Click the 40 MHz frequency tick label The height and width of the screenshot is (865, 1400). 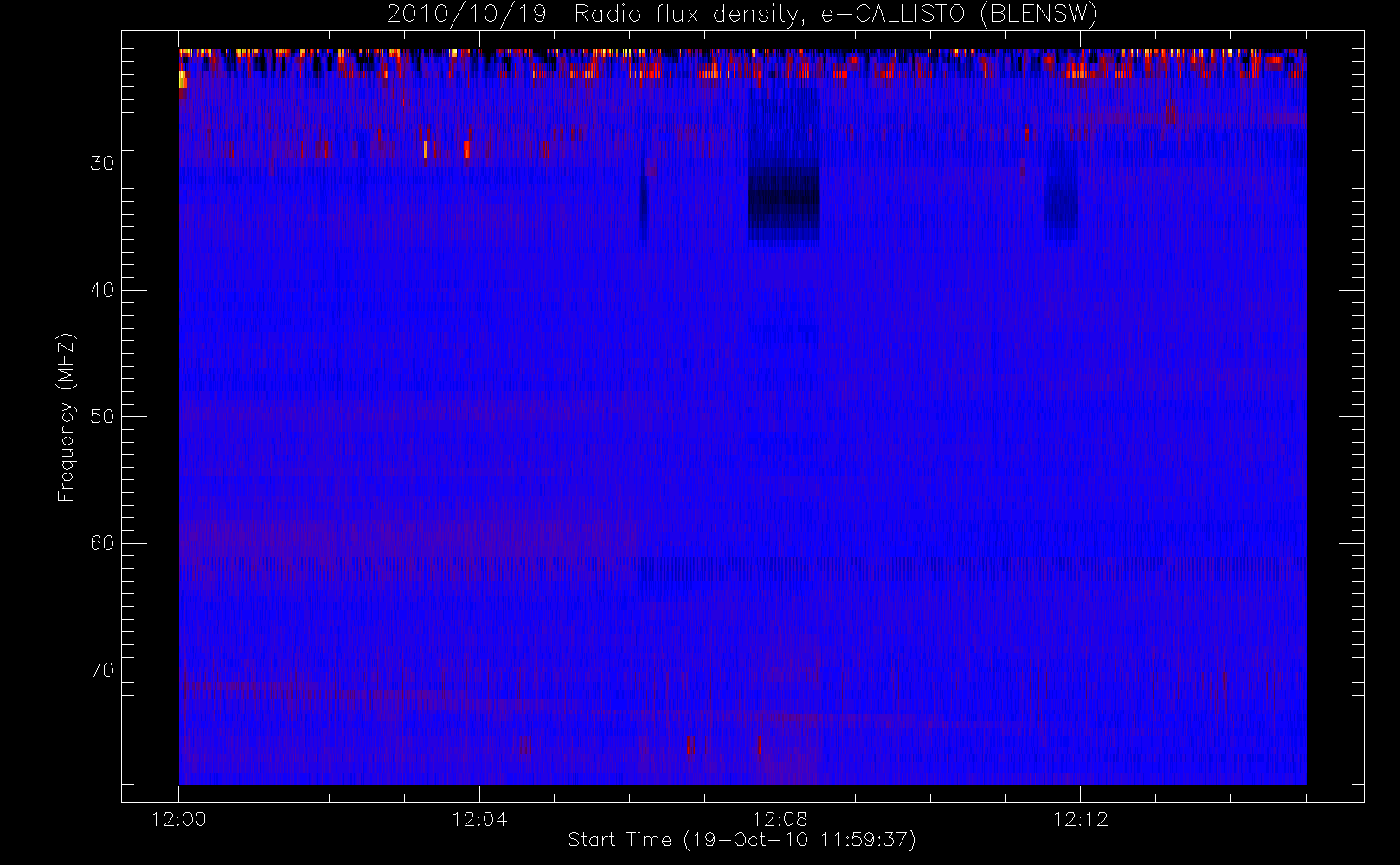pyautogui.click(x=102, y=290)
